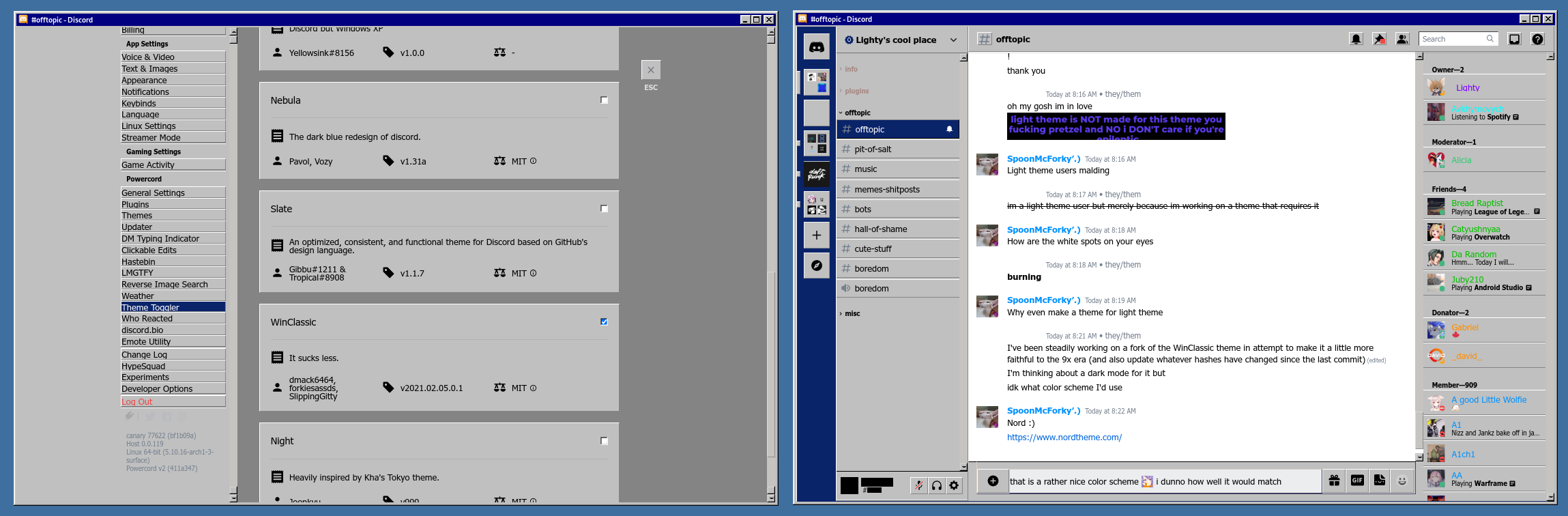
Task: Click SpoonMcForky avatar at 8:16 AM message
Action: click(987, 164)
